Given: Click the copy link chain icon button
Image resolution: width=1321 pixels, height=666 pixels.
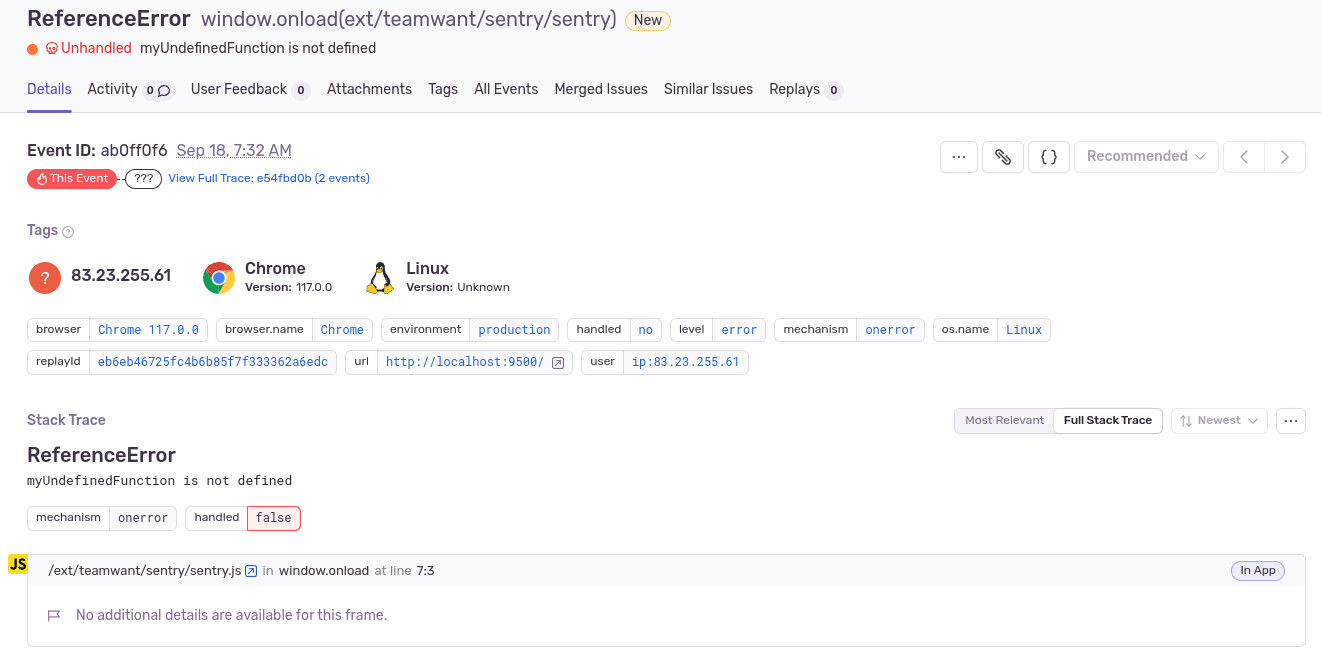Looking at the screenshot, I should pos(1003,157).
